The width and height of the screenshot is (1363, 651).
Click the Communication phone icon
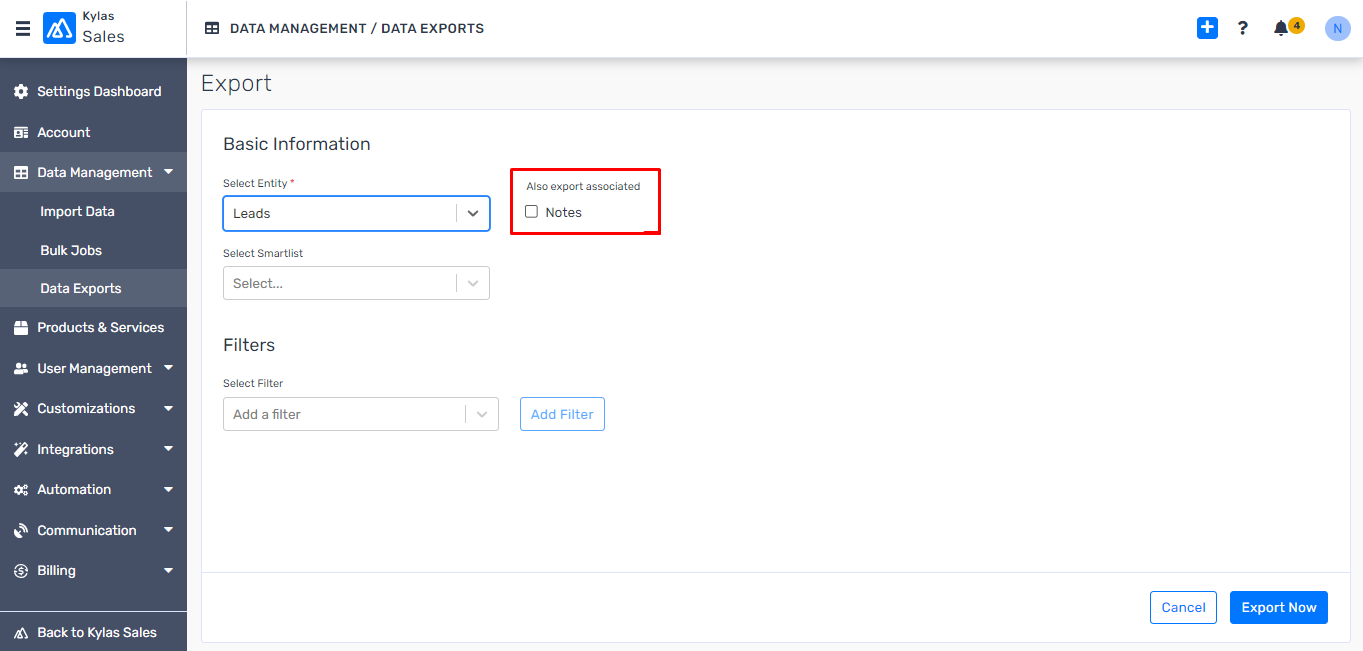point(21,531)
